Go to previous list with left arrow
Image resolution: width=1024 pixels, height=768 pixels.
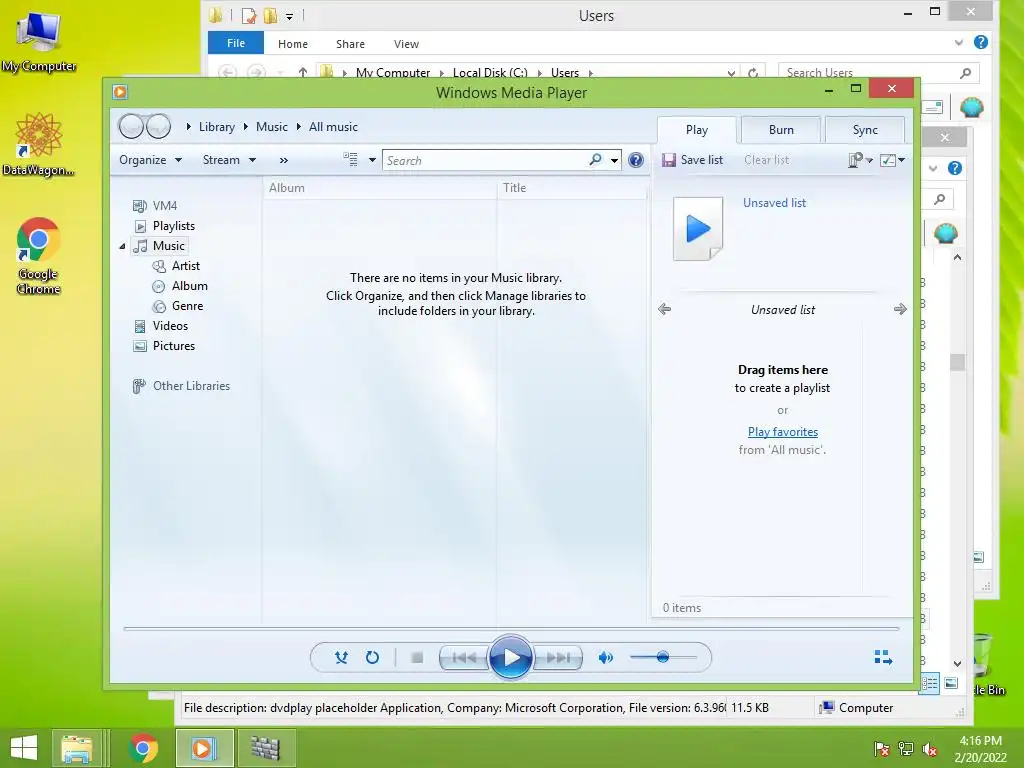pyautogui.click(x=665, y=309)
